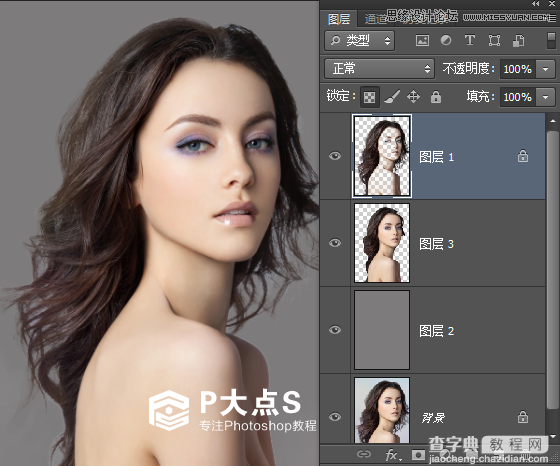
Task: Hide 图层 3 with its eye icon
Action: click(335, 243)
